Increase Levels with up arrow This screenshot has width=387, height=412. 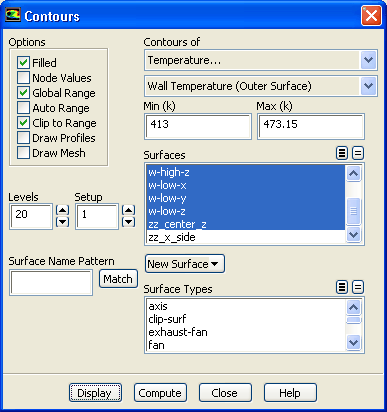pyautogui.click(x=63, y=210)
